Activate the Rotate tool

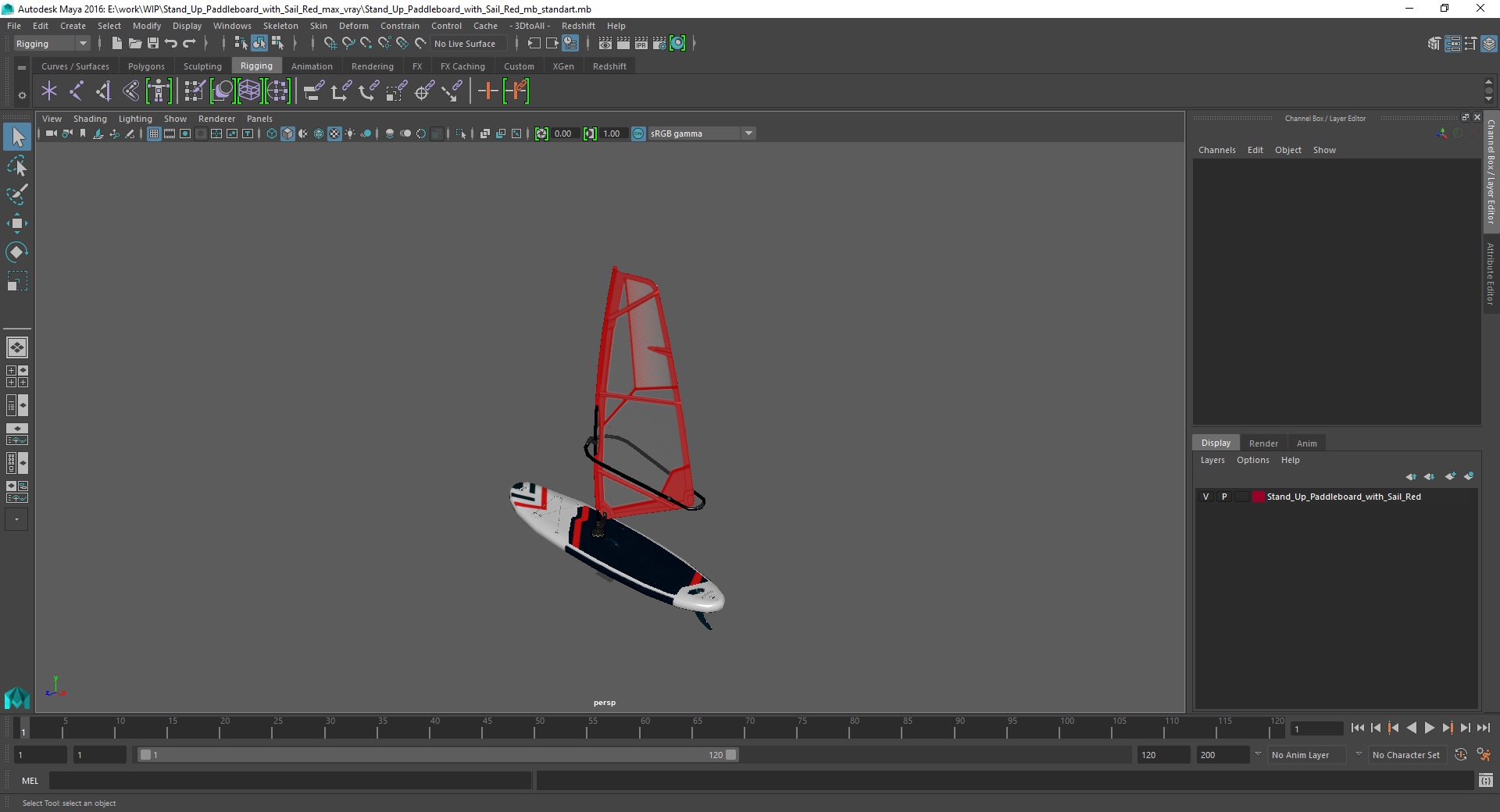point(17,252)
